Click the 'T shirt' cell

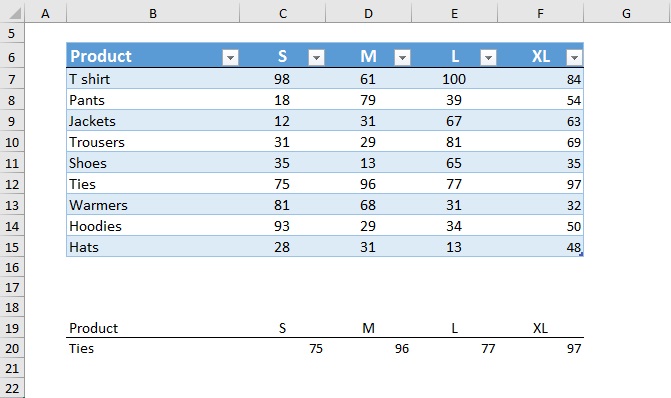(153, 79)
